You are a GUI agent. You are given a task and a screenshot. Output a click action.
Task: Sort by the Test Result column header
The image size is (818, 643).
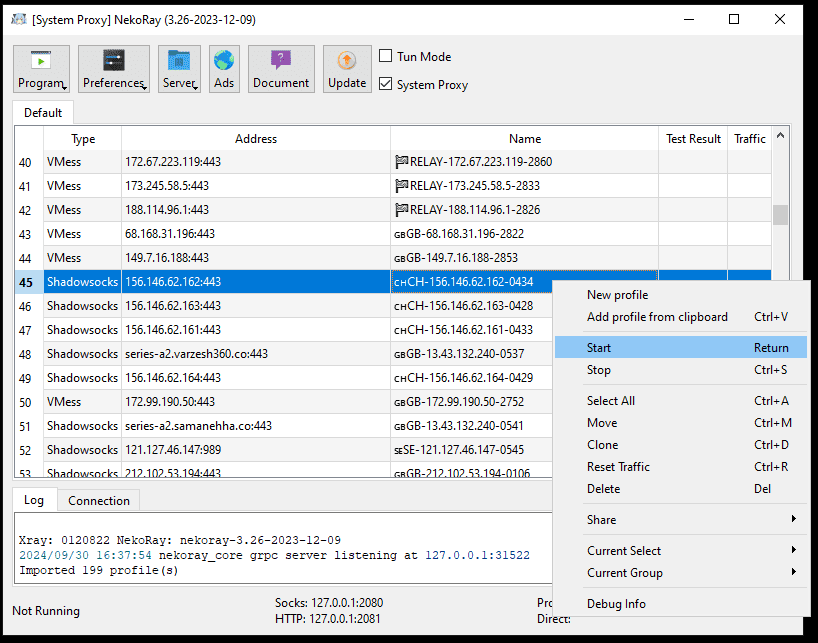(693, 139)
